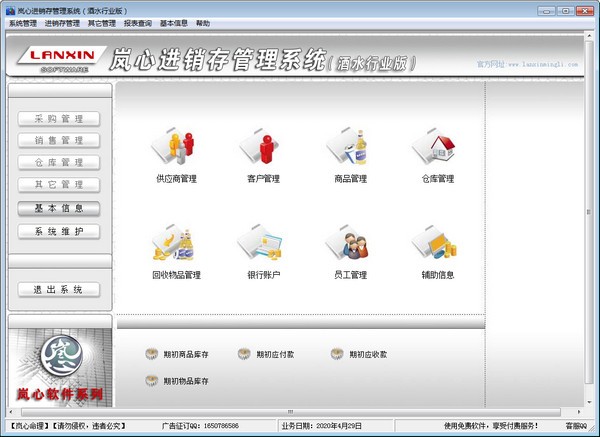Click the application icon in title bar
Screen dimensions: 600x437
(x=10, y=11)
